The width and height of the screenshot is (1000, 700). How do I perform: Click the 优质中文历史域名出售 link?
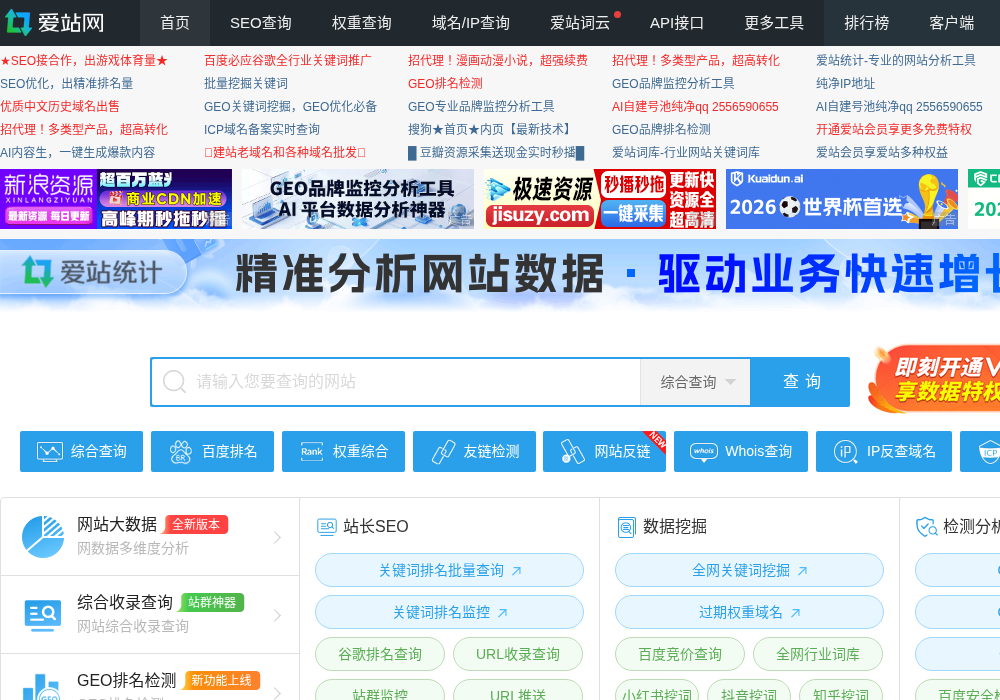(60, 106)
